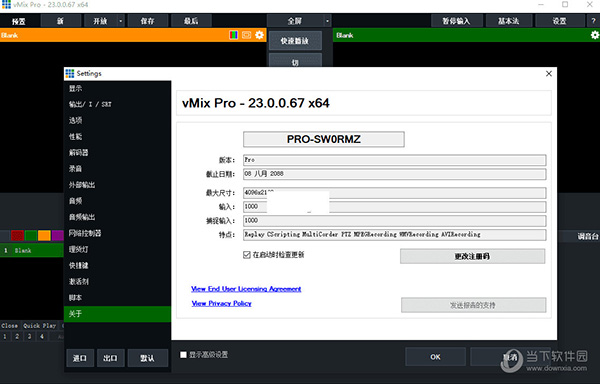The height and width of the screenshot is (384, 600).
Task: Click the overlay frame icon on Preview bar
Action: pyautogui.click(x=246, y=35)
